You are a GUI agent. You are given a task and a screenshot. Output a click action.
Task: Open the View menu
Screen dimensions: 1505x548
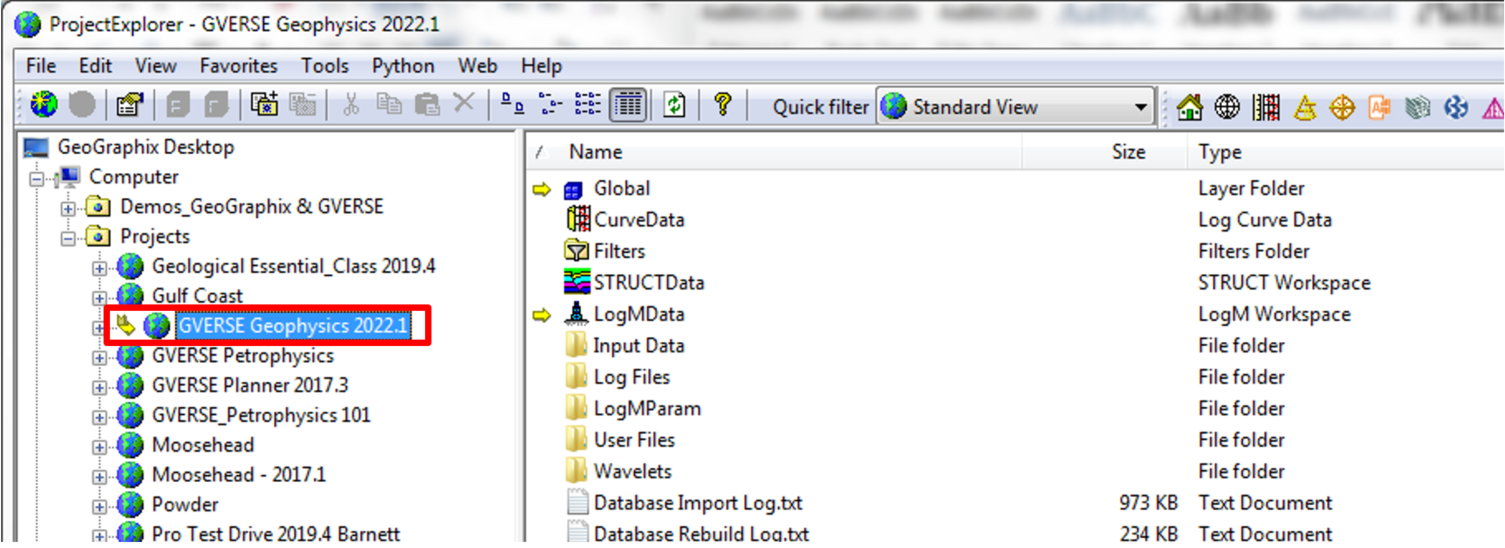tap(156, 66)
